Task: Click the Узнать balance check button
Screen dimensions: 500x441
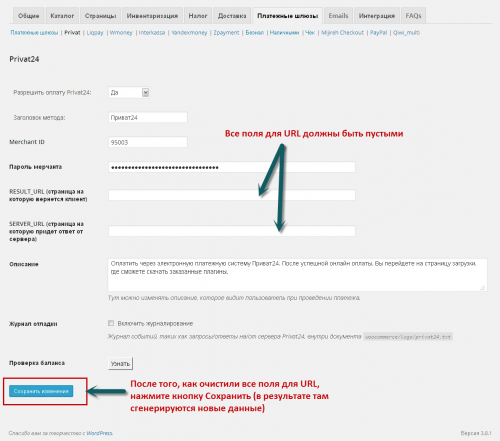Action: click(x=120, y=364)
